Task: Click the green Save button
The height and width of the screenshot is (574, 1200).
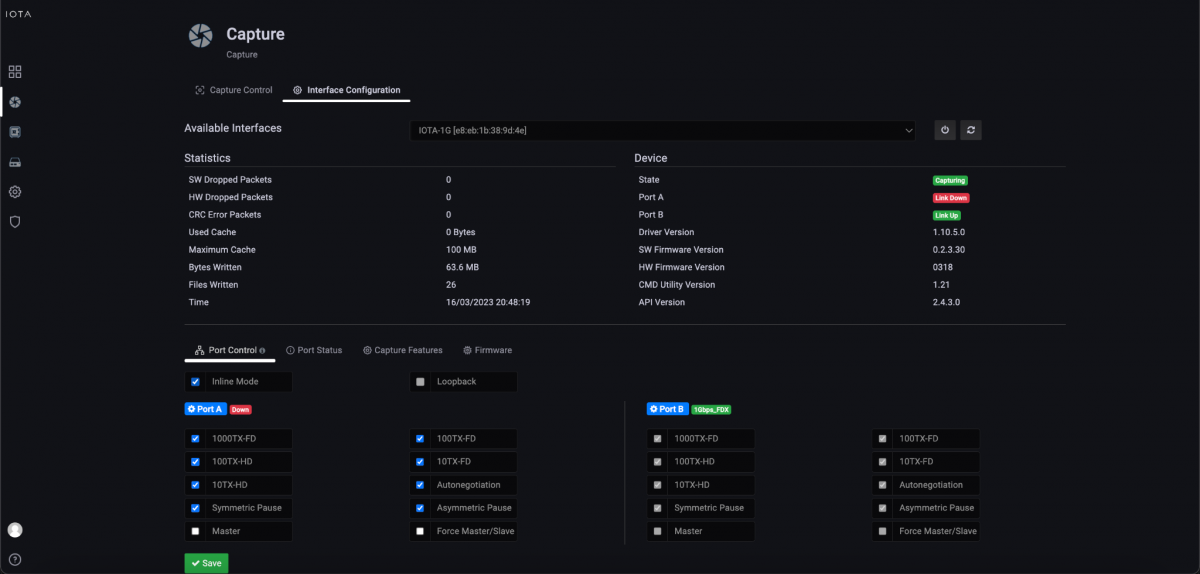Action: 206,563
